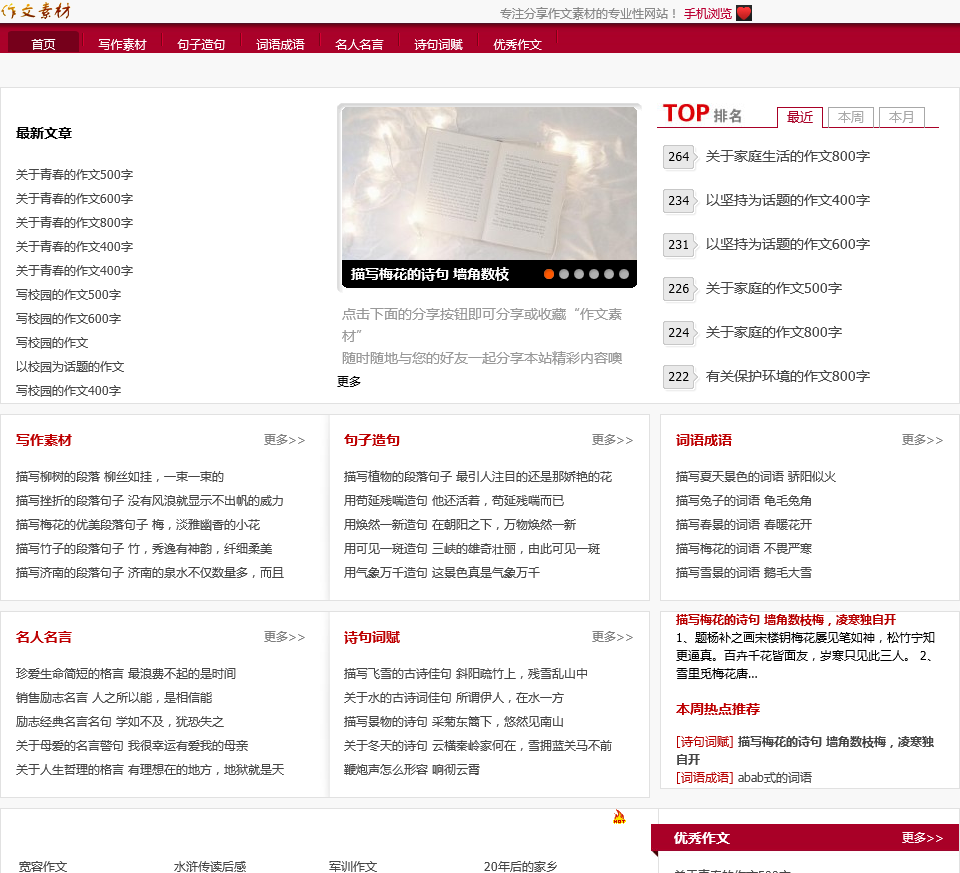This screenshot has height=873, width=960.
Task: Open article 关于青春的作文800字 in latest list
Action: point(74,222)
